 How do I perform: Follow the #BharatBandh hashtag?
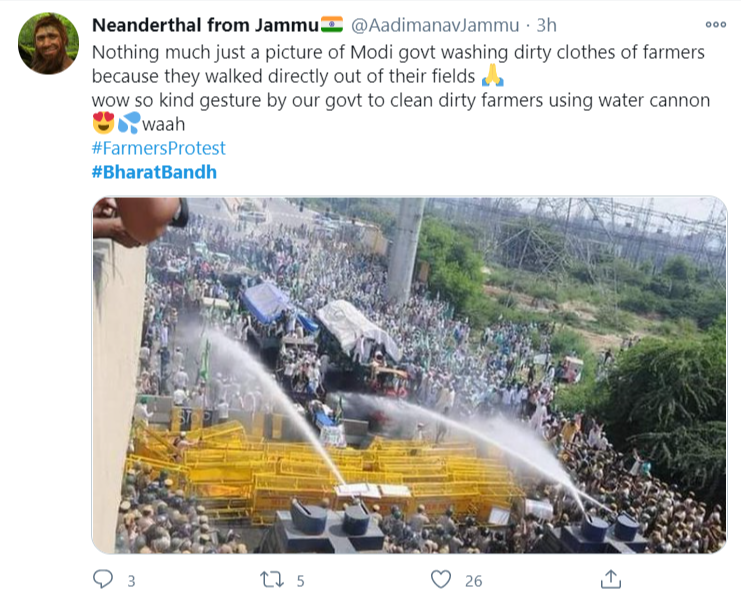[154, 172]
